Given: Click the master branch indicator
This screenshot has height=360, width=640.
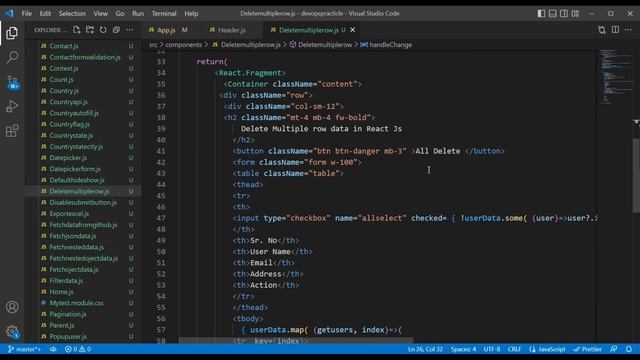Looking at the screenshot, I should [24, 349].
